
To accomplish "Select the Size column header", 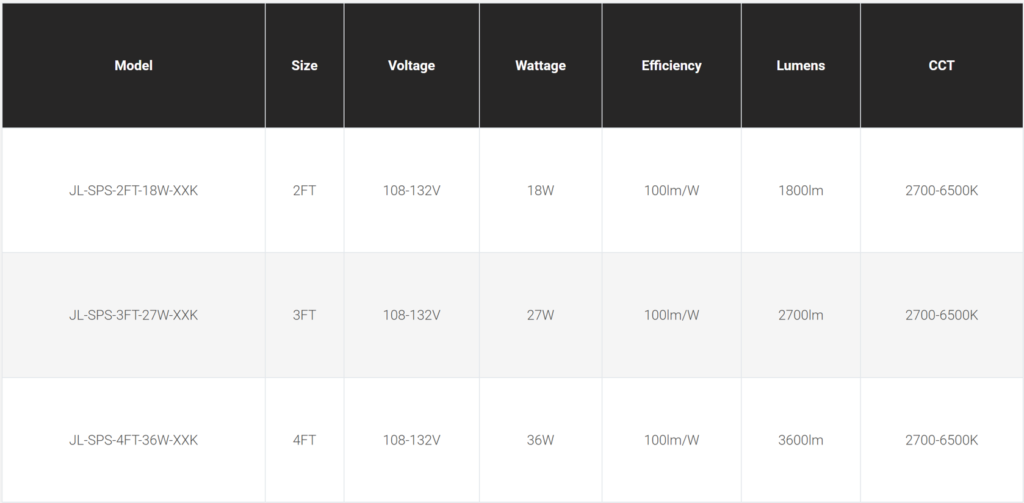I will 304,66.
